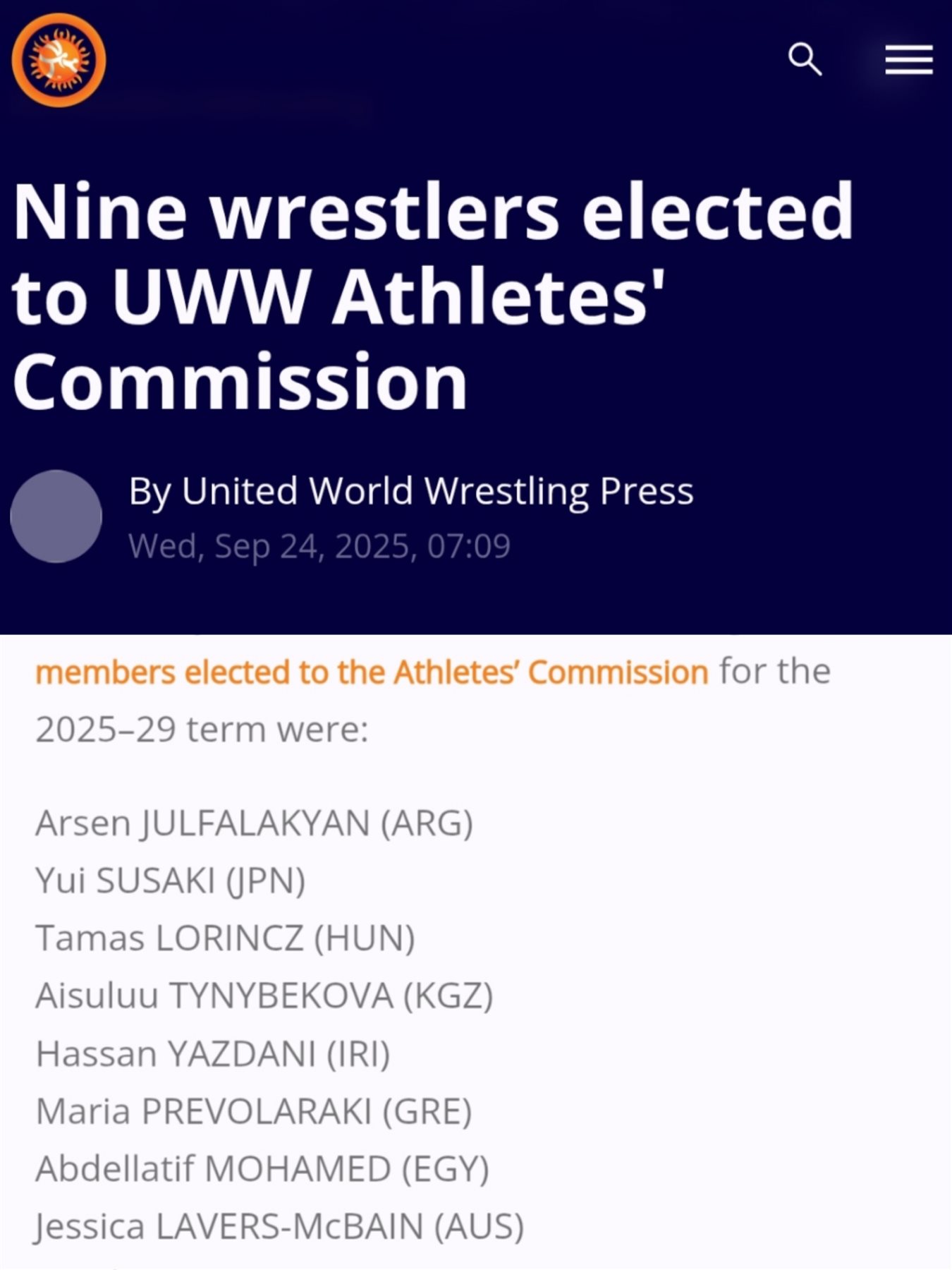Image resolution: width=952 pixels, height=1270 pixels.
Task: Open the hamburger navigation menu
Action: (x=909, y=59)
